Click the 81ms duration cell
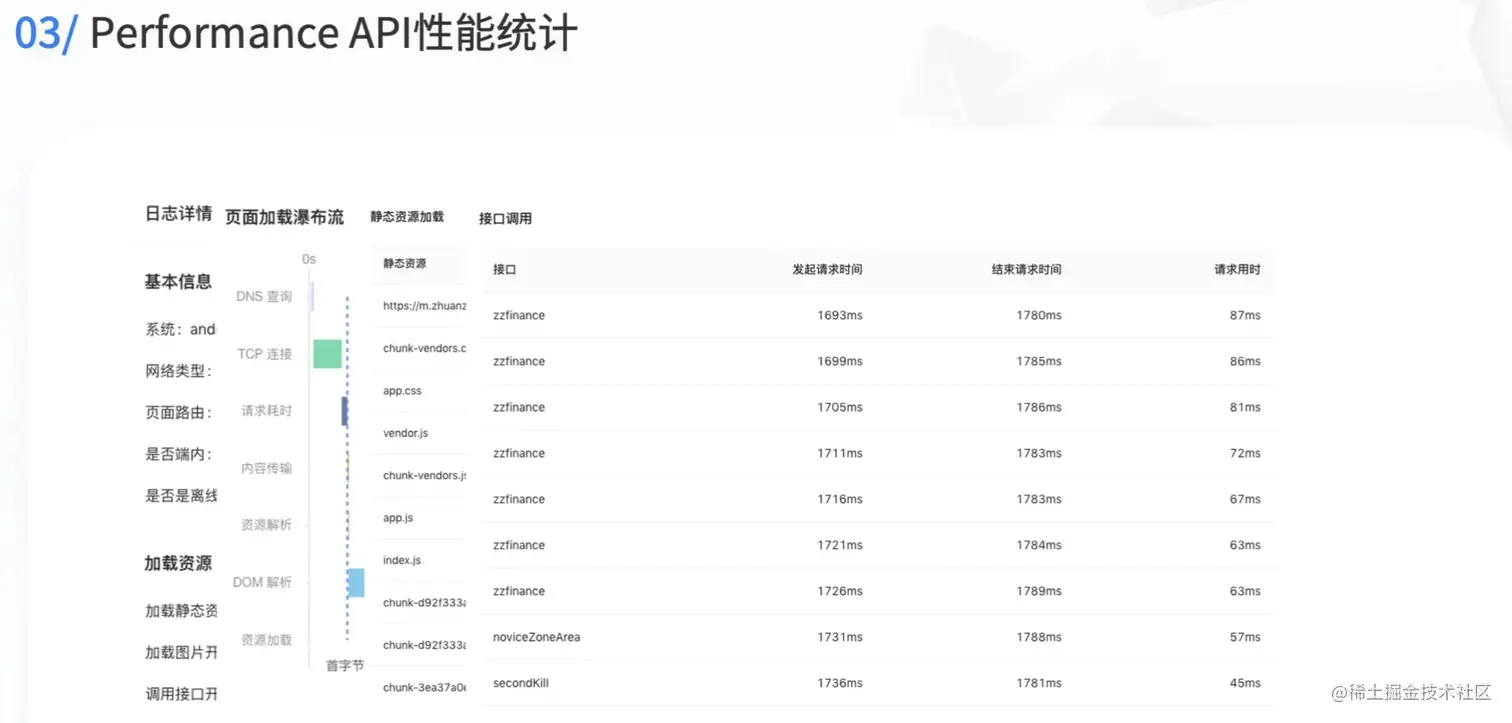Viewport: 1512px width, 723px height. [x=1245, y=407]
